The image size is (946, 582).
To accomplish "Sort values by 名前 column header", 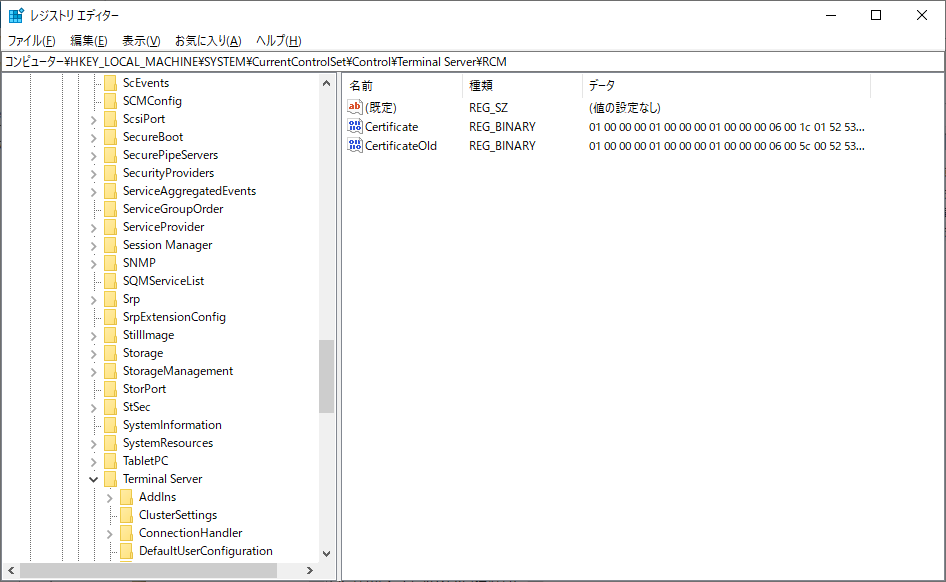I will (402, 86).
